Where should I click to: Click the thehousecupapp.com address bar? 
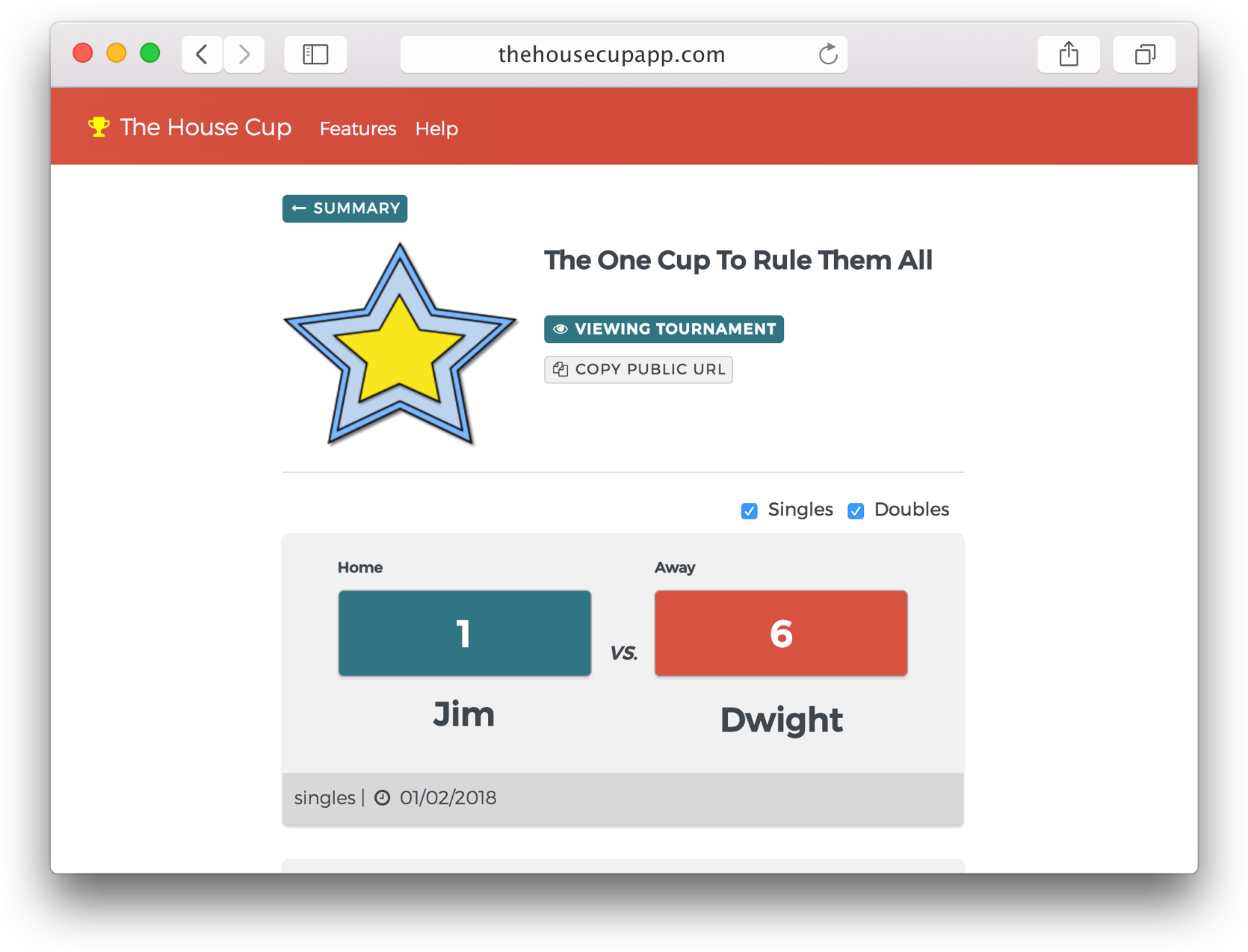coord(611,55)
